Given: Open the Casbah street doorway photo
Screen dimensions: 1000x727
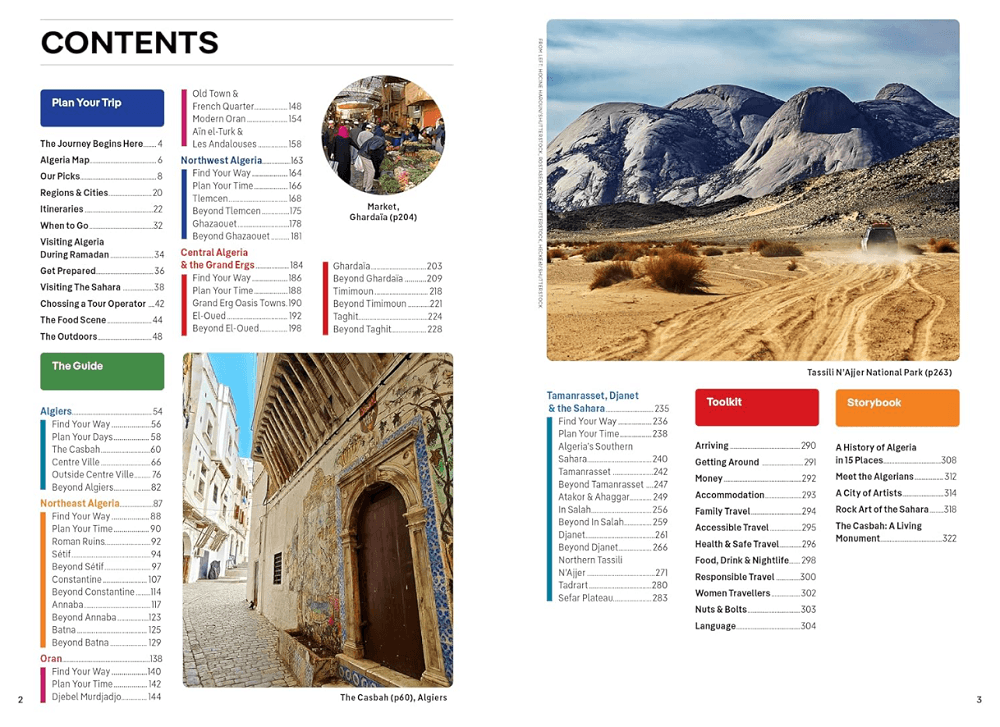Looking at the screenshot, I should tap(317, 520).
